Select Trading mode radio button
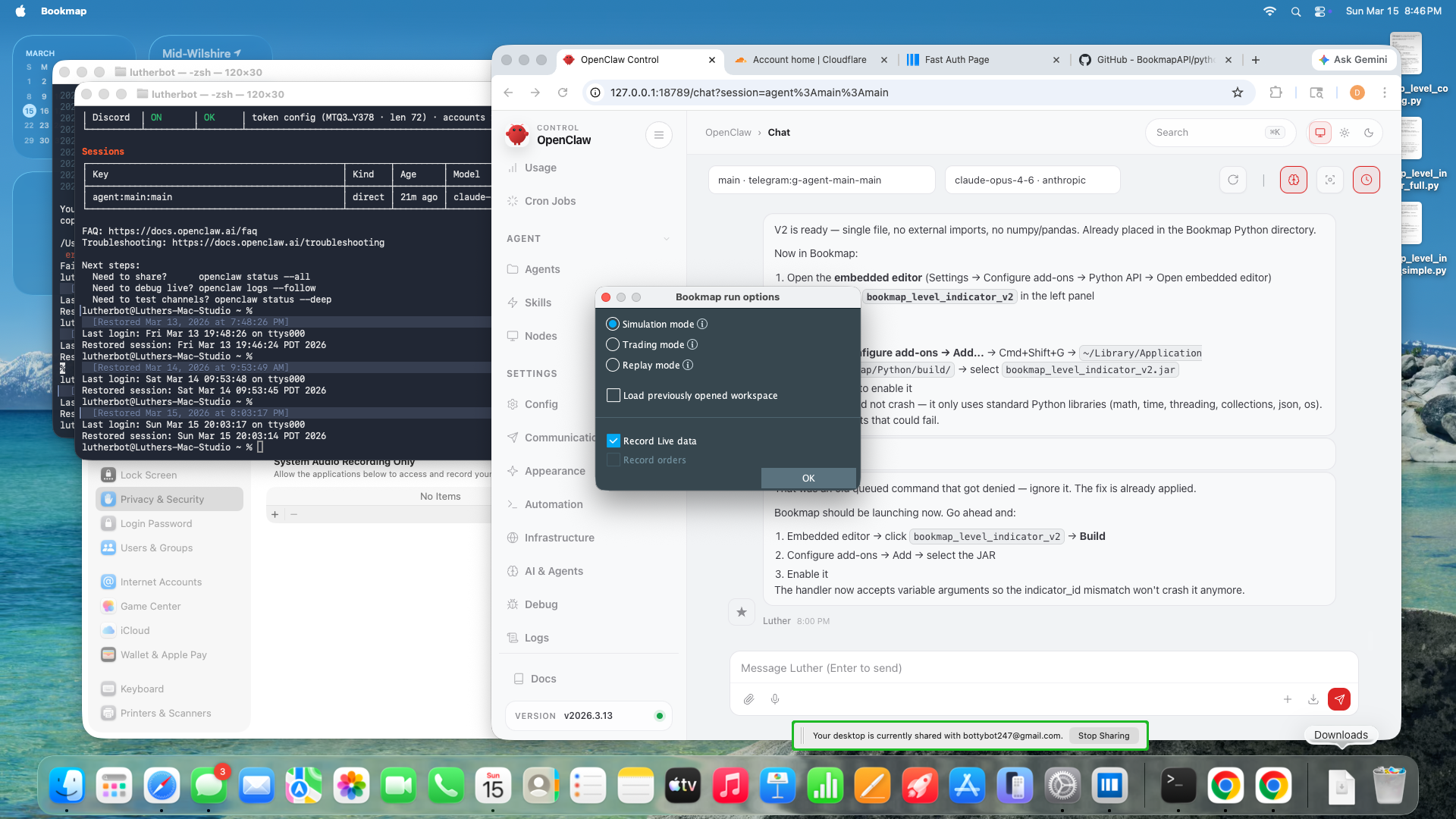Screen dimensions: 1456x819 (613, 344)
